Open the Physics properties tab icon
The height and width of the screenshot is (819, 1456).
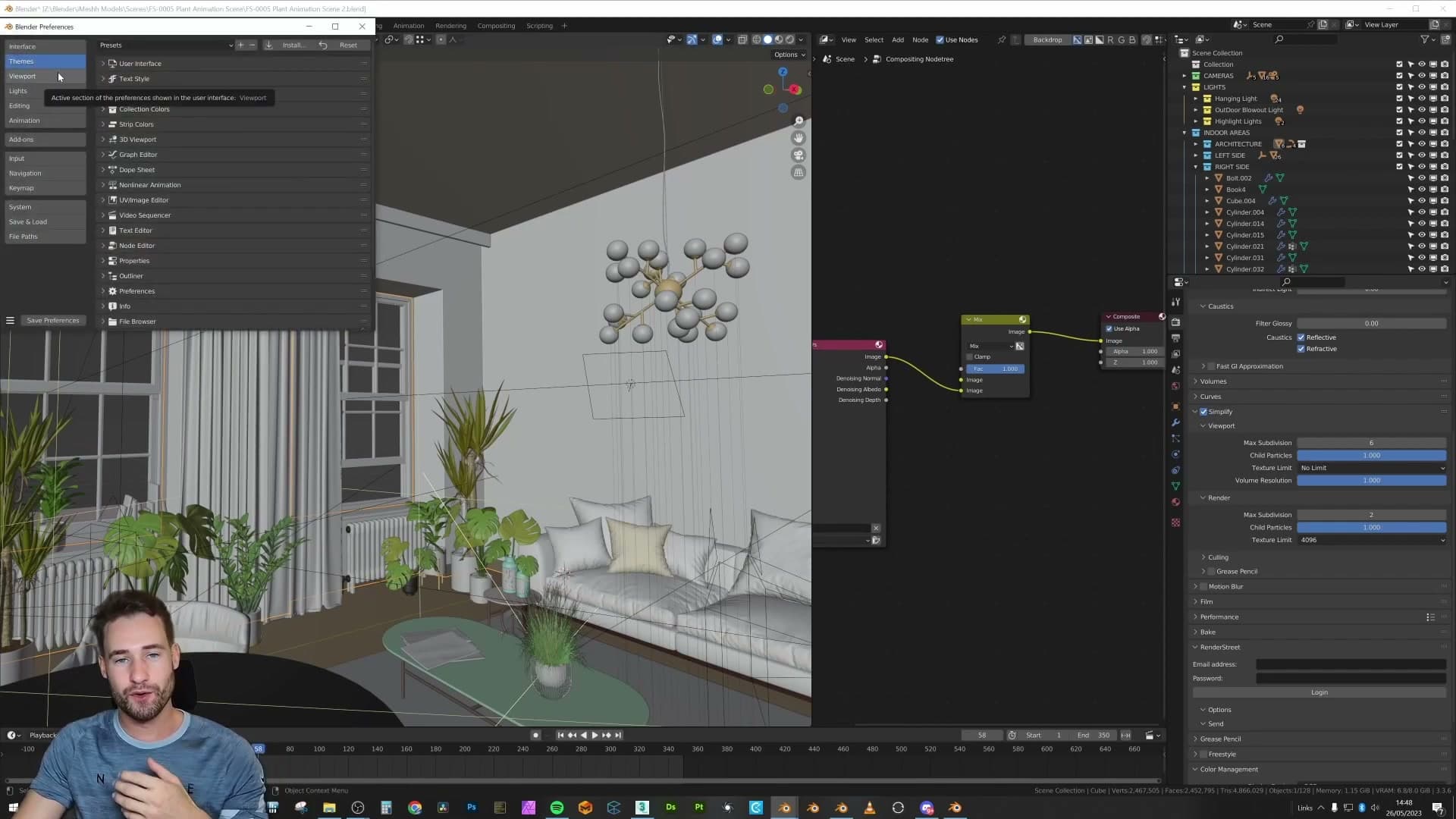tap(1175, 454)
